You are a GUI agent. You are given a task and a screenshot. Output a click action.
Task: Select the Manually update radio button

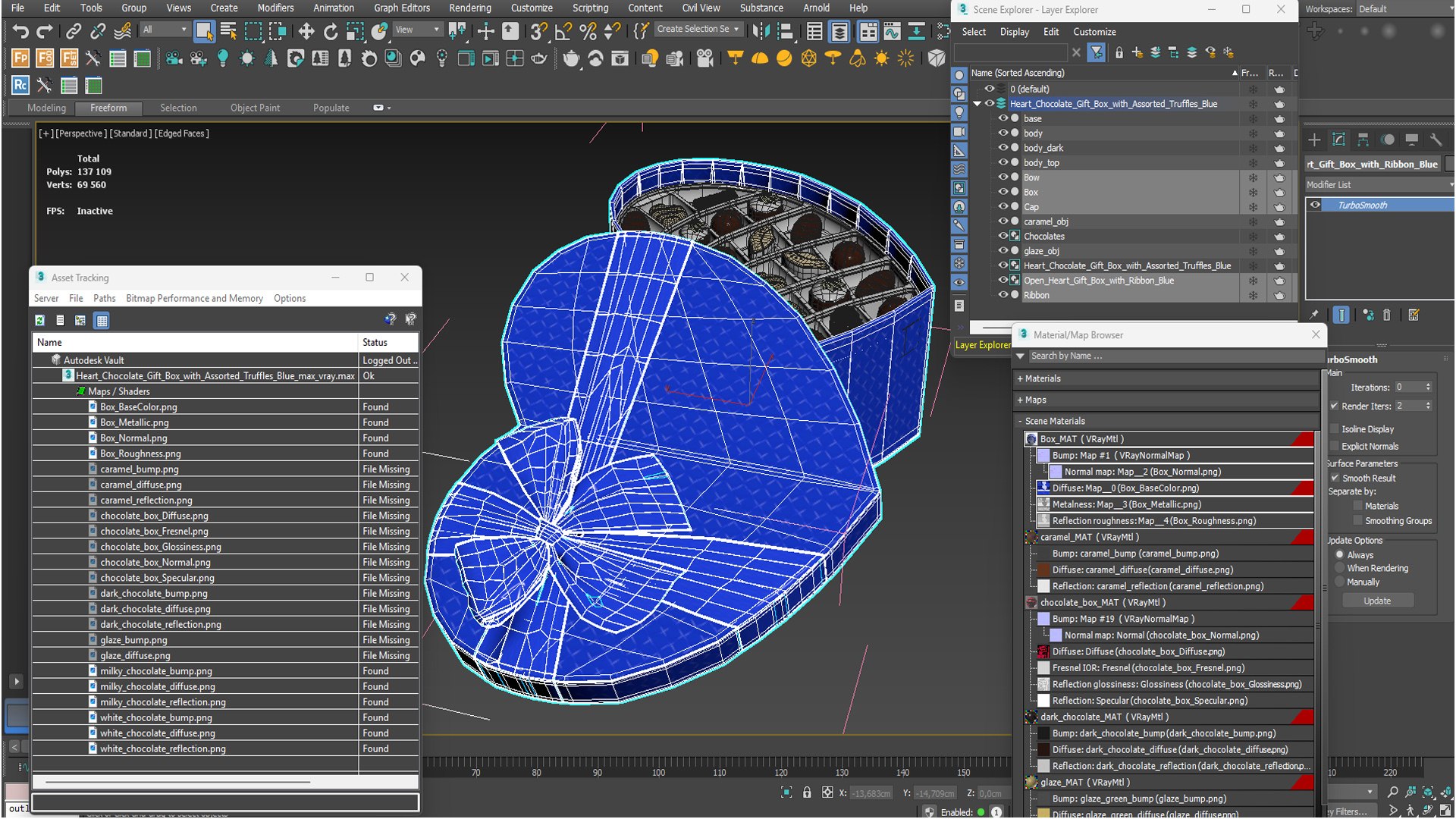(1339, 582)
